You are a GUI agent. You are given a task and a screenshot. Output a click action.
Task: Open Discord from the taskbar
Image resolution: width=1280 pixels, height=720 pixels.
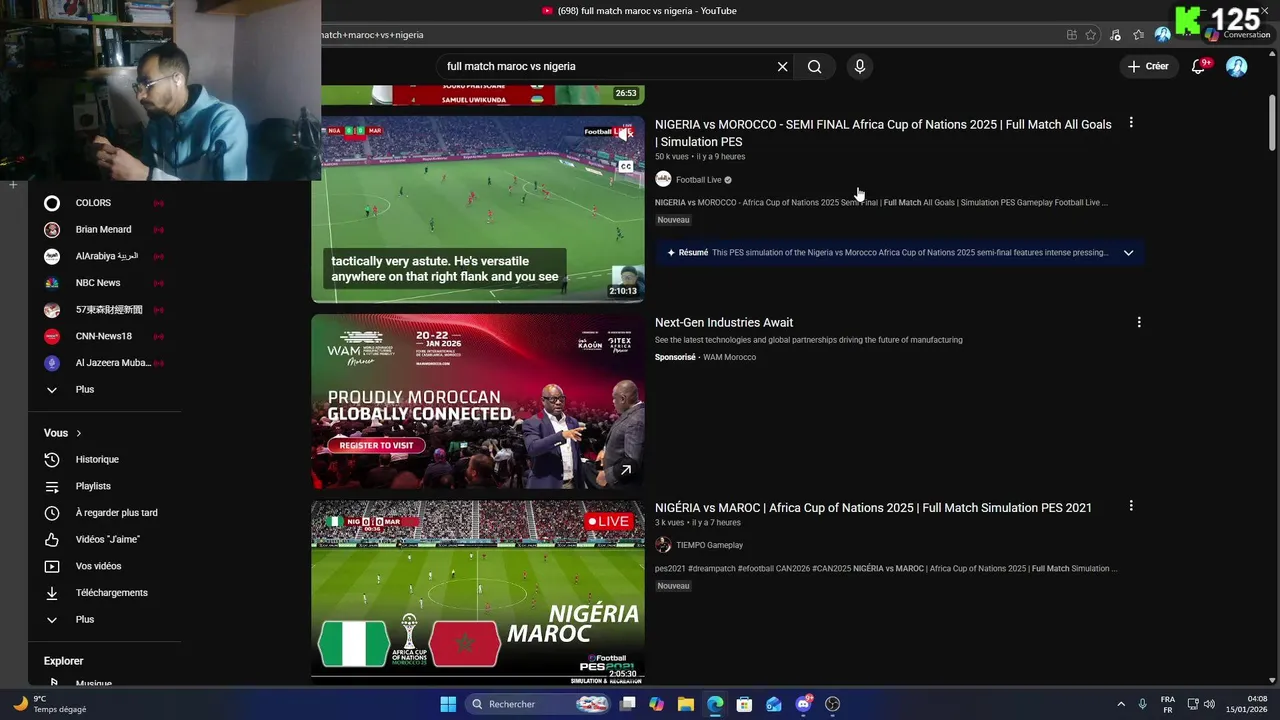pos(803,704)
